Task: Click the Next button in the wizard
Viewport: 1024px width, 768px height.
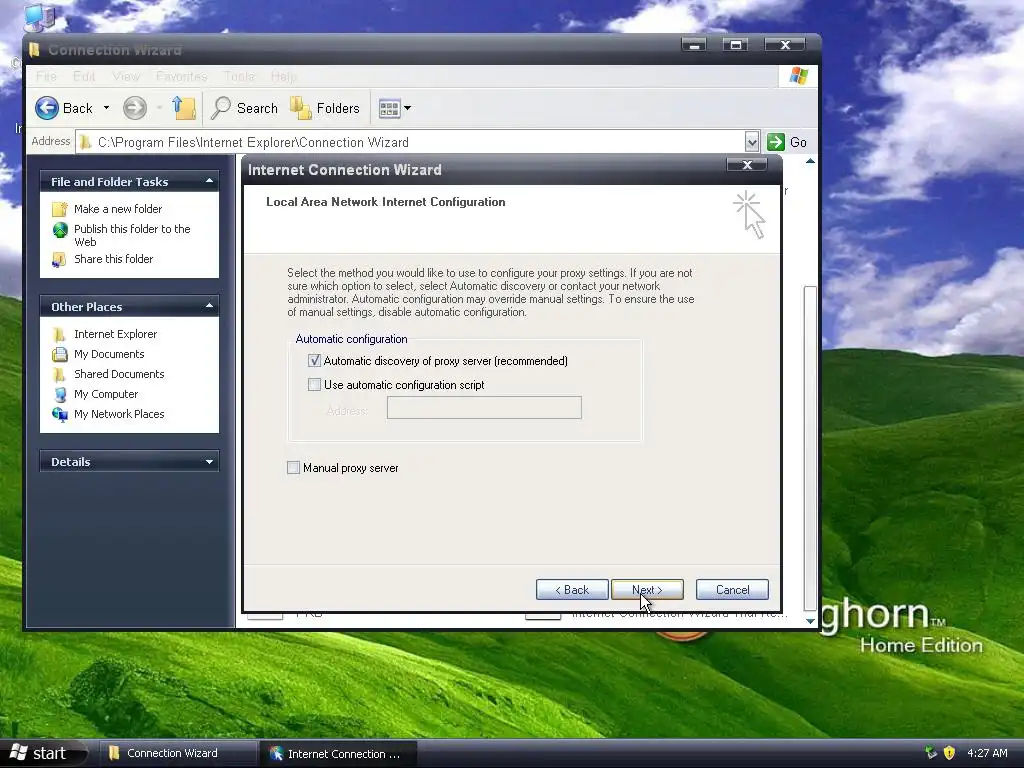Action: (647, 590)
